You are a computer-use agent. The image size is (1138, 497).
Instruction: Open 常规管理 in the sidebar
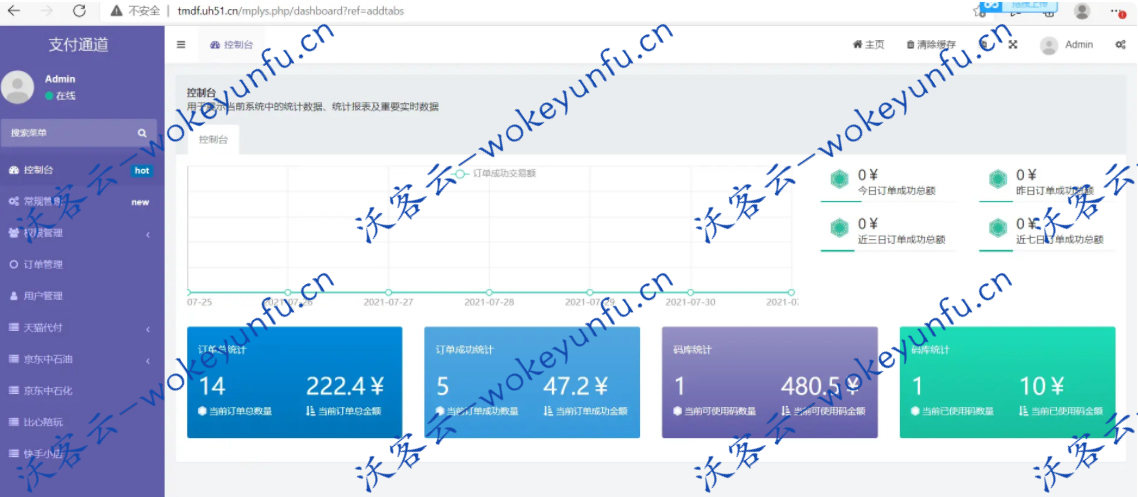click(x=82, y=202)
